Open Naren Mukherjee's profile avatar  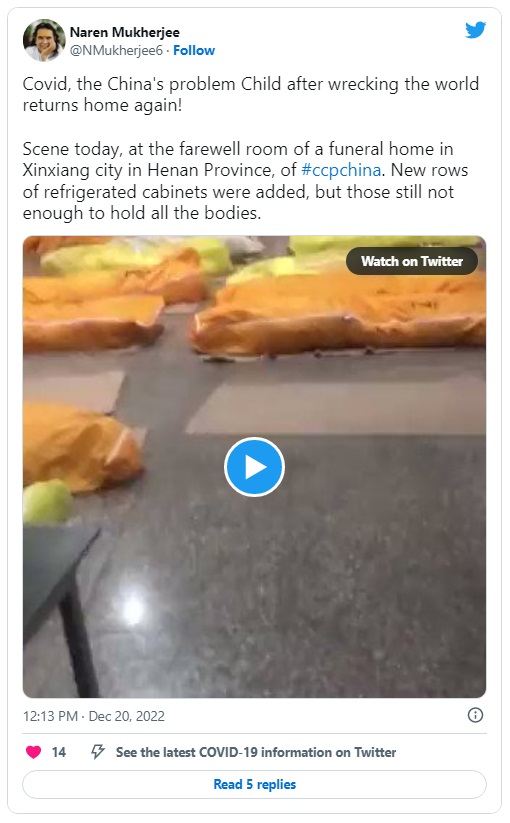44,40
